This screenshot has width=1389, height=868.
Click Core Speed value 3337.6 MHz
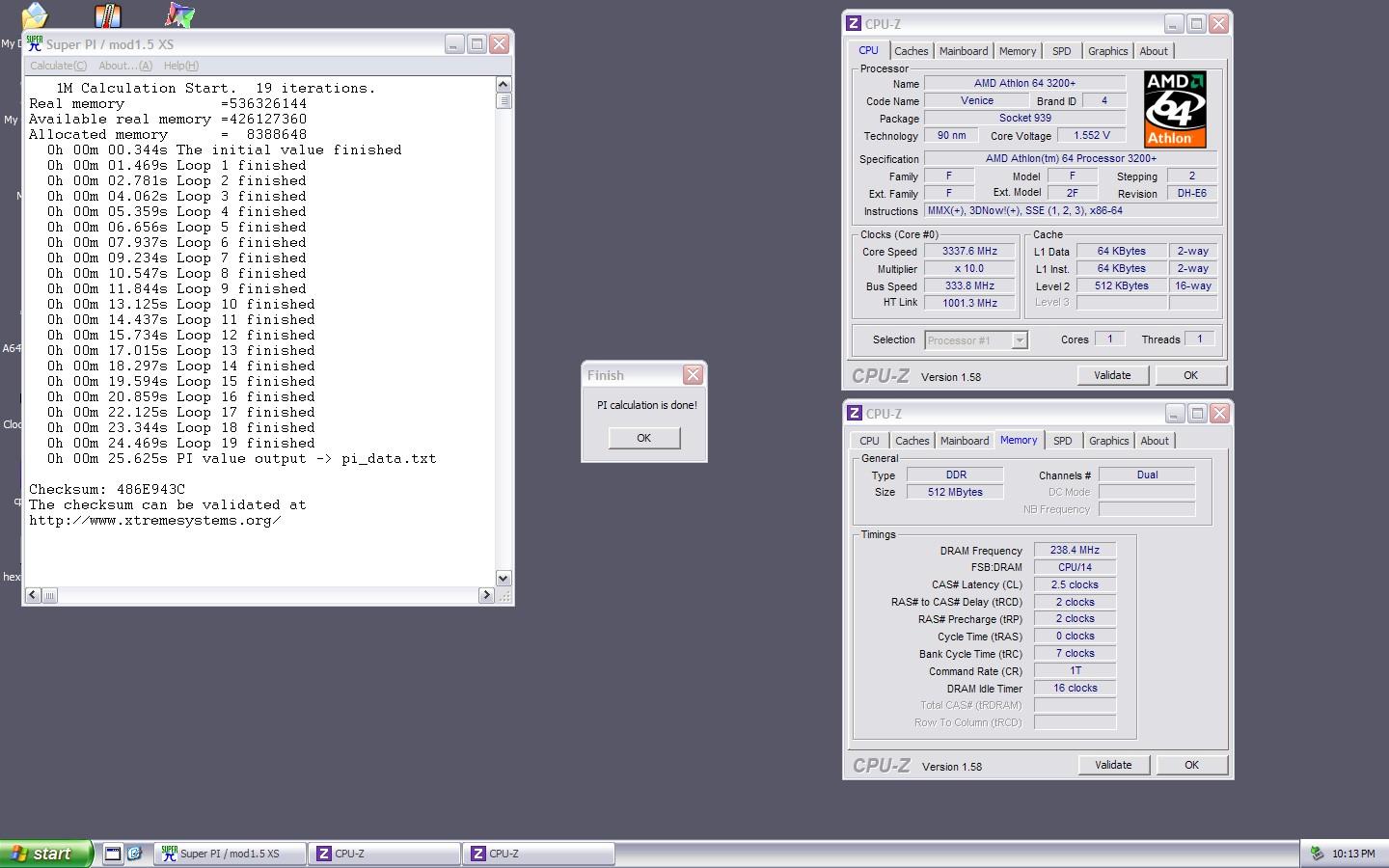tap(969, 251)
